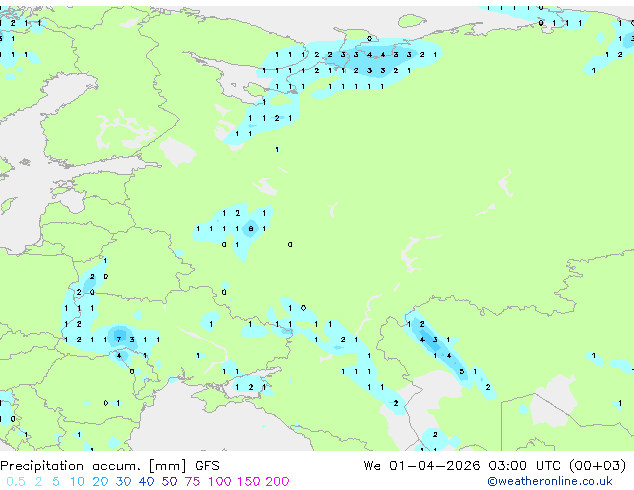Viewport: 634px width, 490px height.
Task: Choose the 40 mm legend value
Action: click(146, 482)
